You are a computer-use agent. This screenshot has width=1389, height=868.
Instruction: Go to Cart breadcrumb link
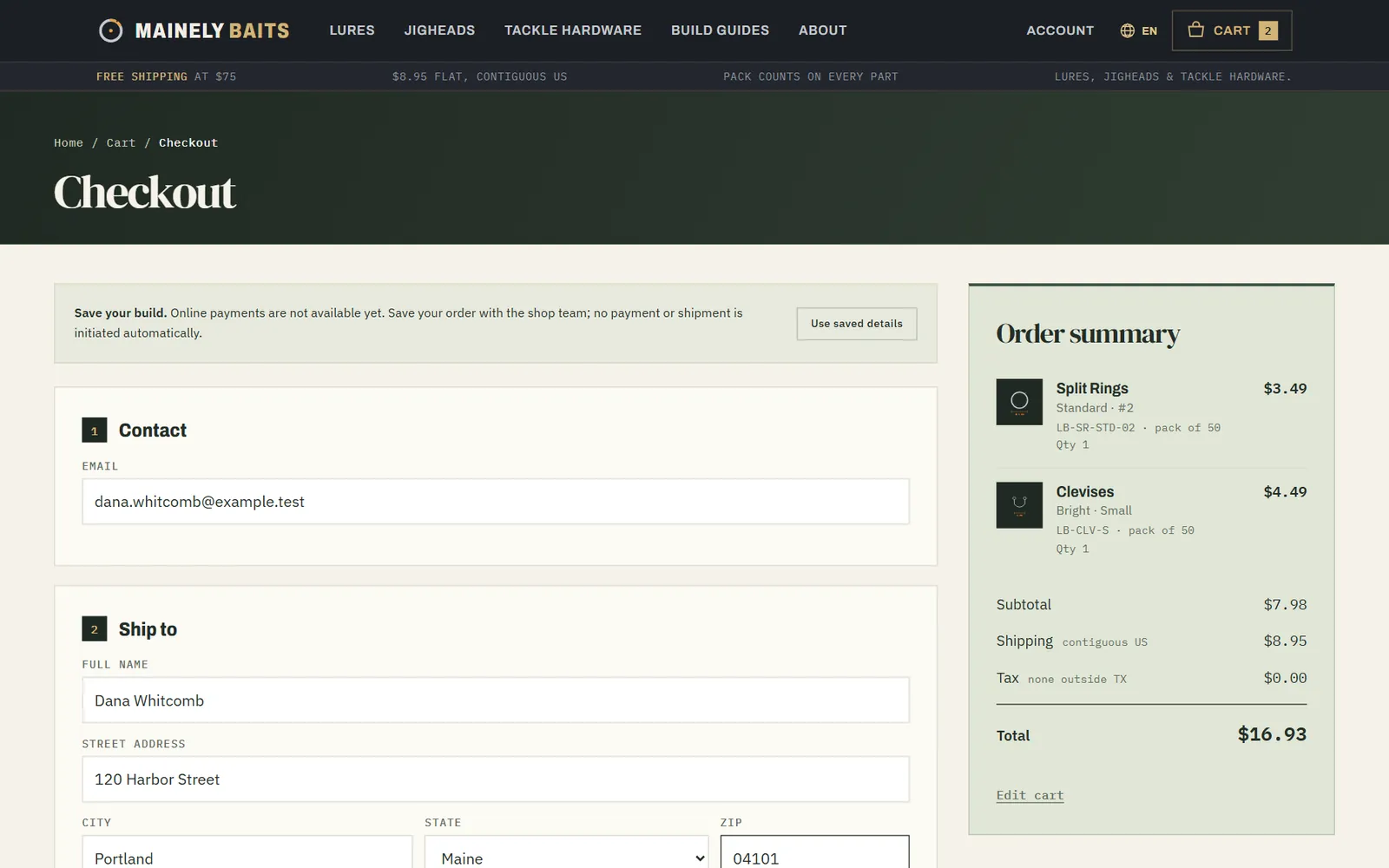click(x=121, y=142)
